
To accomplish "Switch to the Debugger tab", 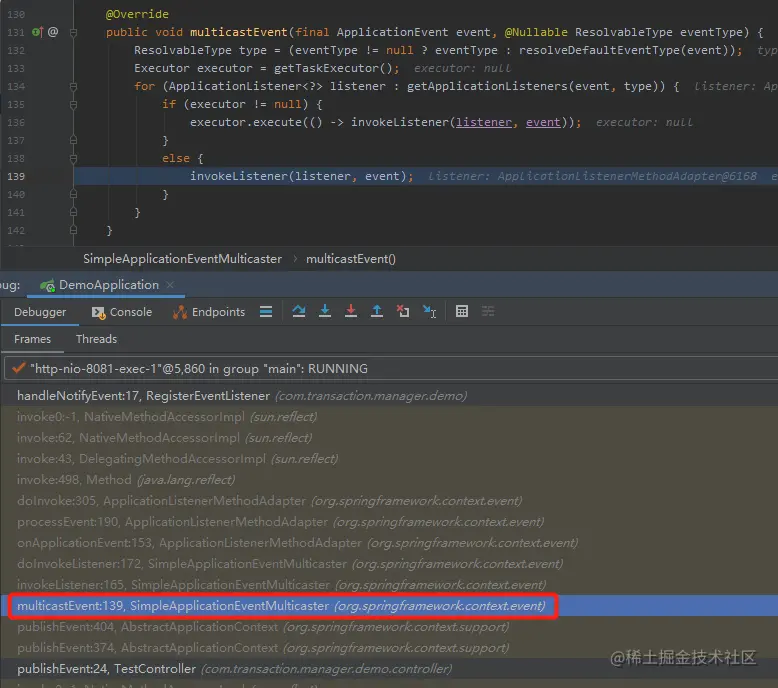I will (x=40, y=312).
